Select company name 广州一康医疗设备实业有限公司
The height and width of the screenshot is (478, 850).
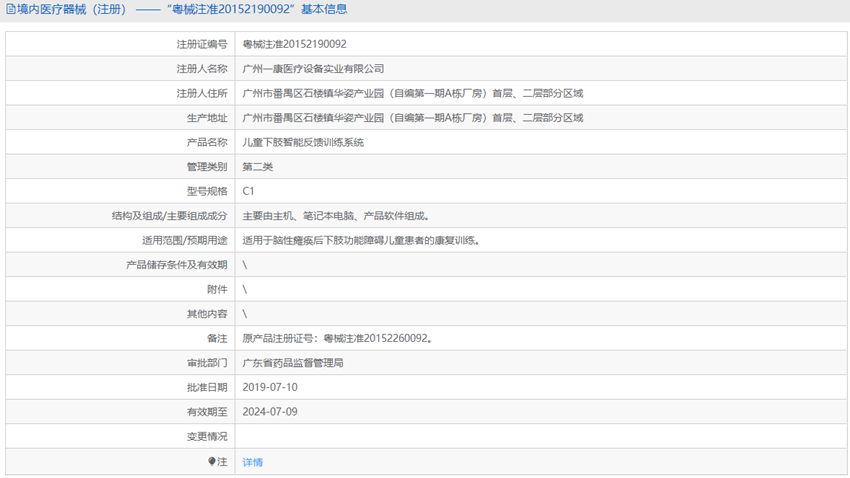pyautogui.click(x=313, y=69)
